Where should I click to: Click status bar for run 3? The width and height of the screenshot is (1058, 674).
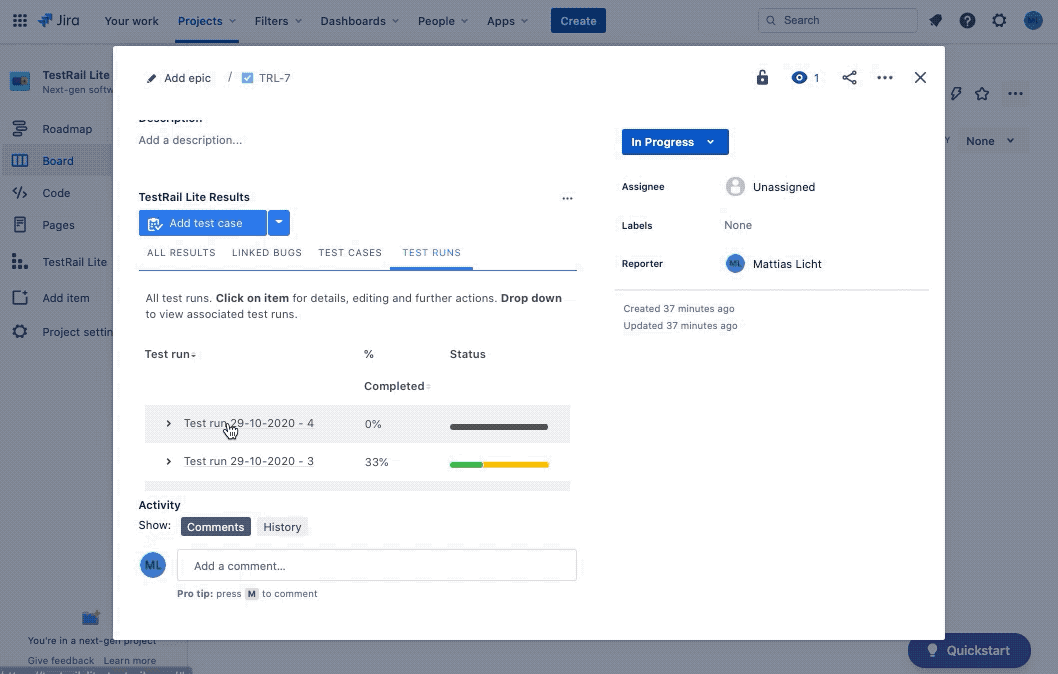click(499, 464)
